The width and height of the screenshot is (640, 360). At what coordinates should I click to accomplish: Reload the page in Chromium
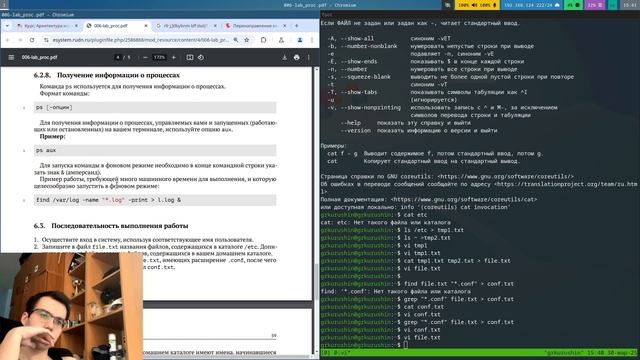32,40
